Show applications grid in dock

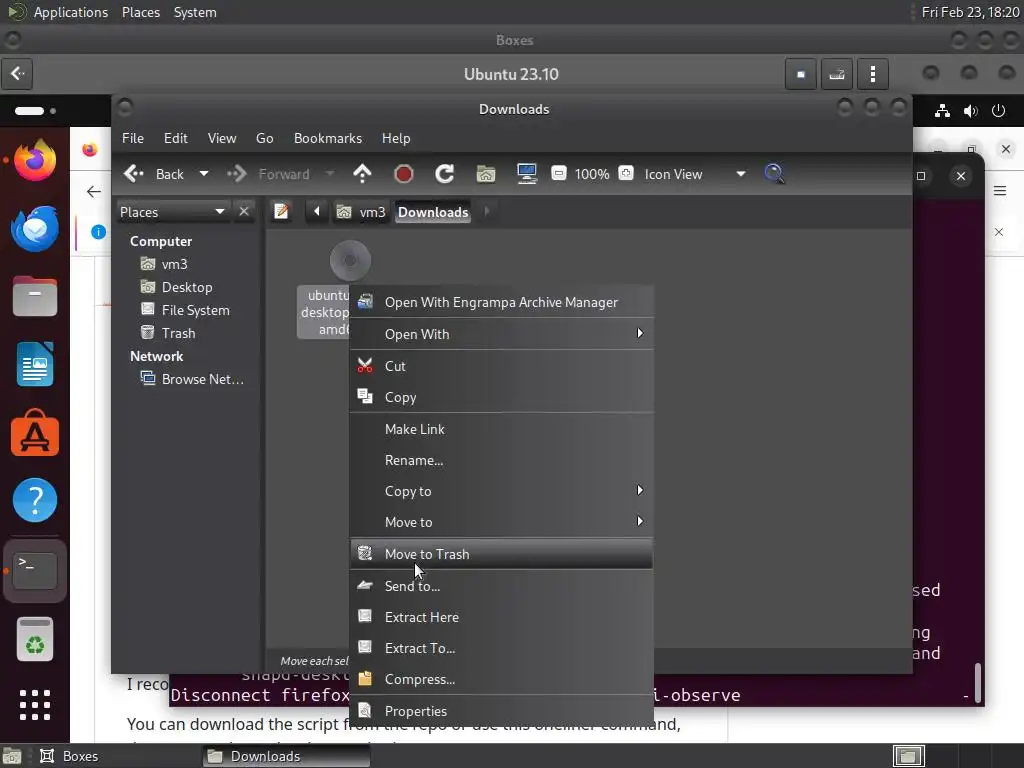(35, 705)
